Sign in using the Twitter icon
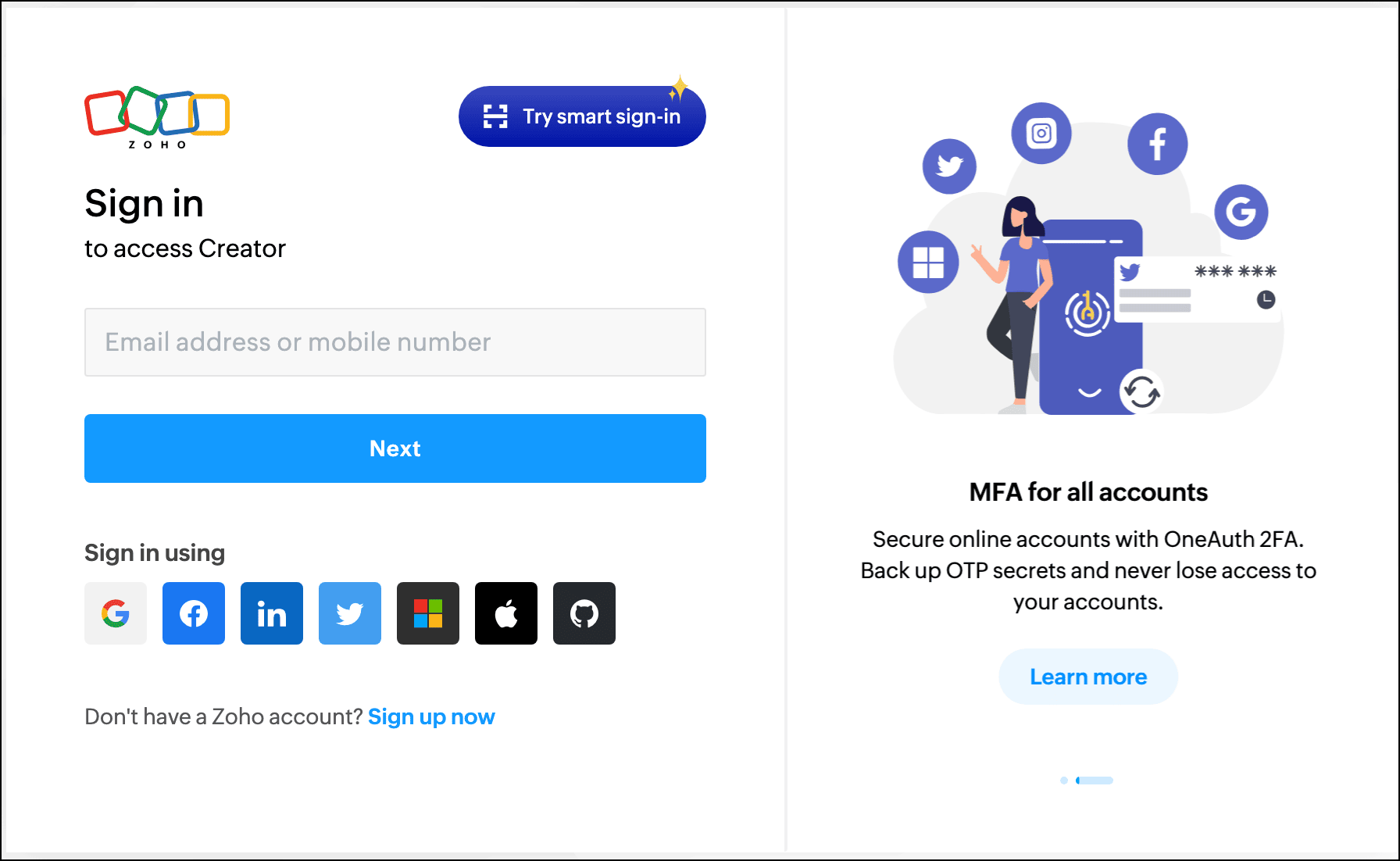Image resolution: width=1400 pixels, height=861 pixels. 350,613
